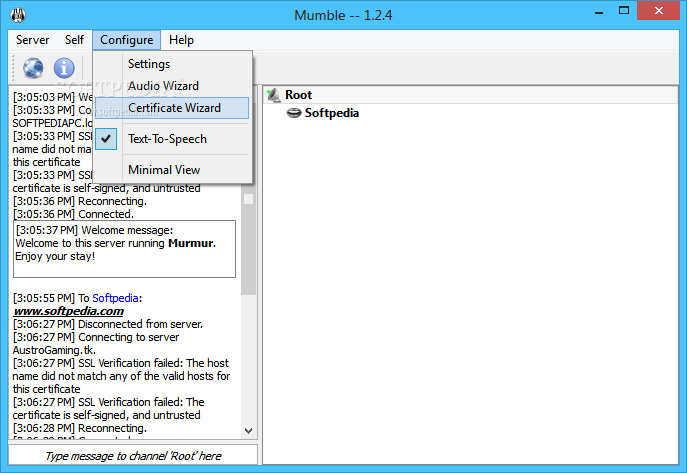Screen dimensions: 687x473
Task: Close the Configure menu
Action: point(127,40)
